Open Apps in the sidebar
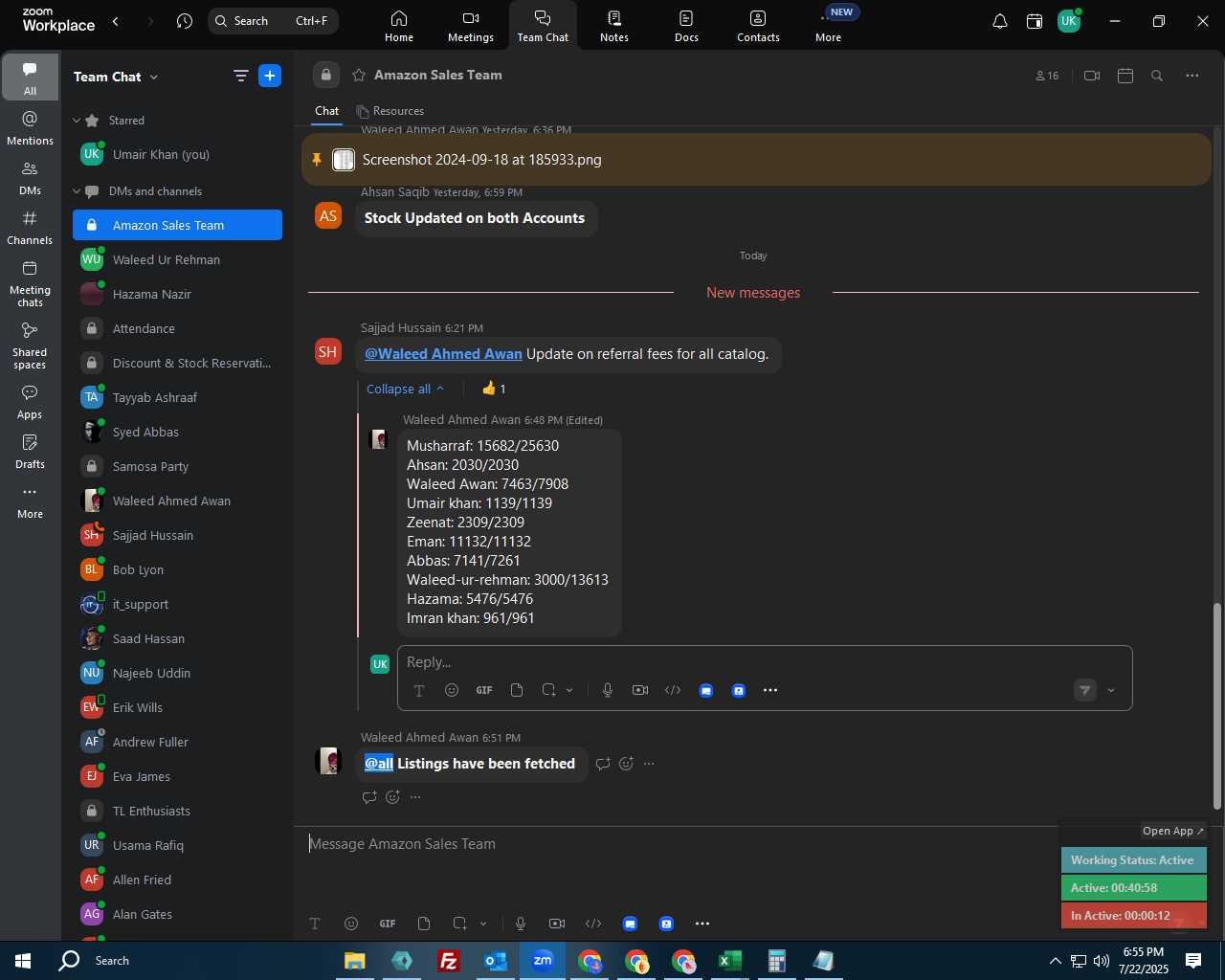This screenshot has width=1225, height=980. pos(30,402)
